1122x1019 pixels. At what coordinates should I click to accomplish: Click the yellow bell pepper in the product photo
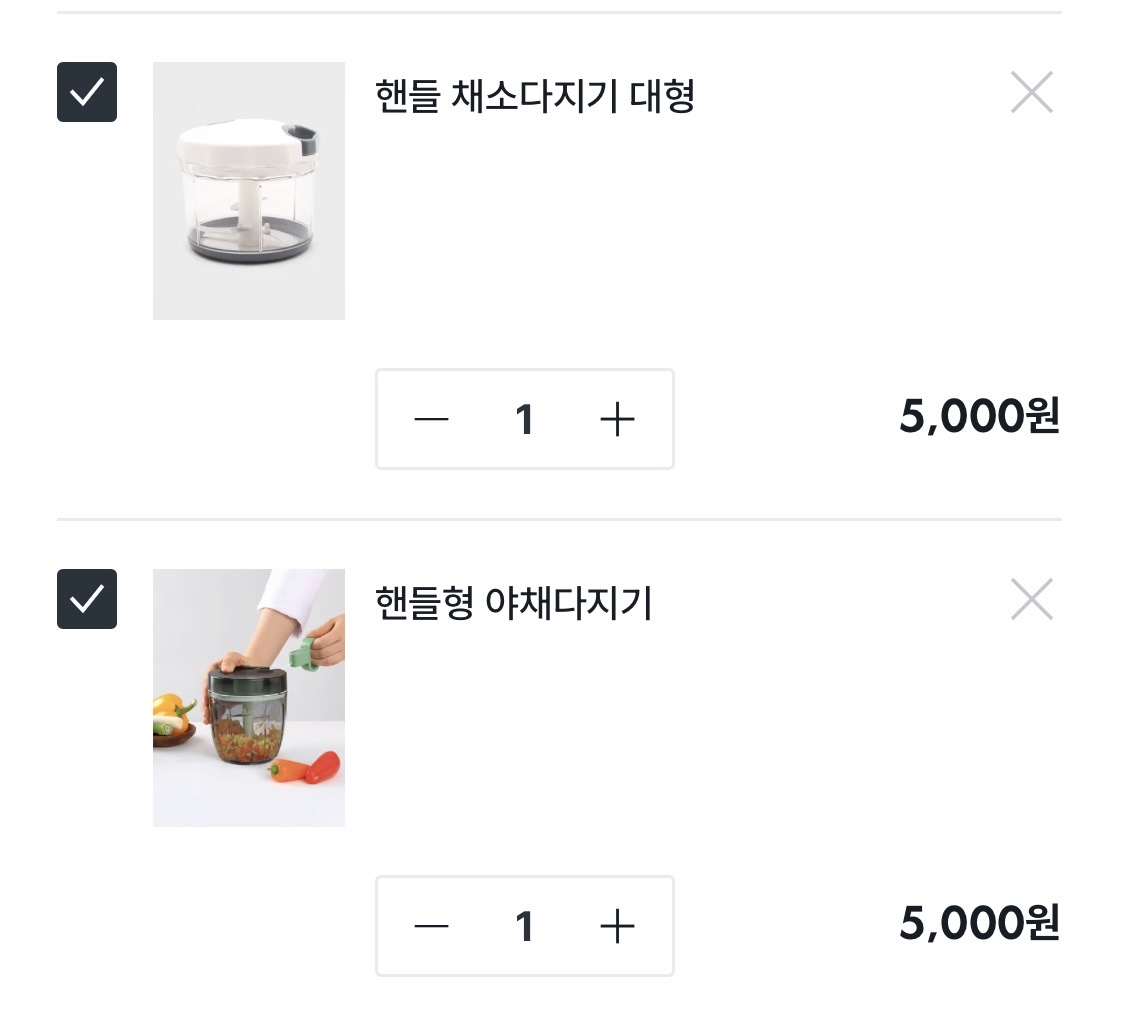[170, 709]
